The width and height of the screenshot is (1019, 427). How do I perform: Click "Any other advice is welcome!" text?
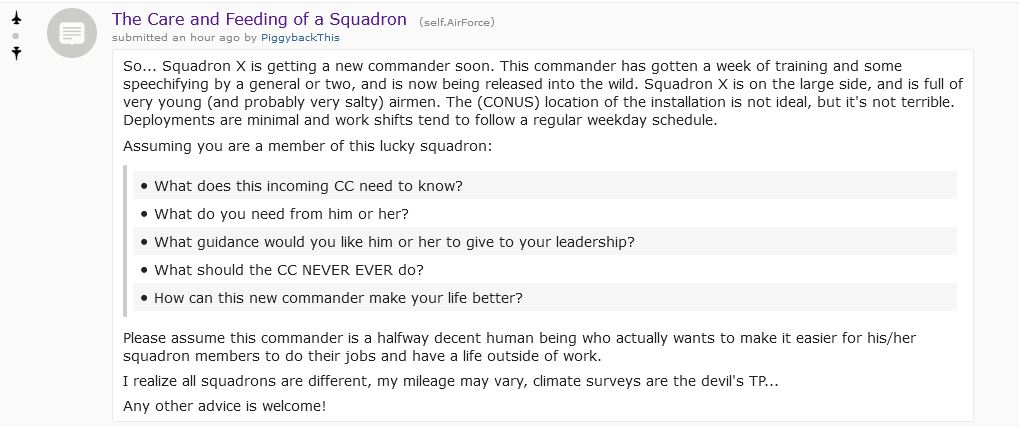224,407
